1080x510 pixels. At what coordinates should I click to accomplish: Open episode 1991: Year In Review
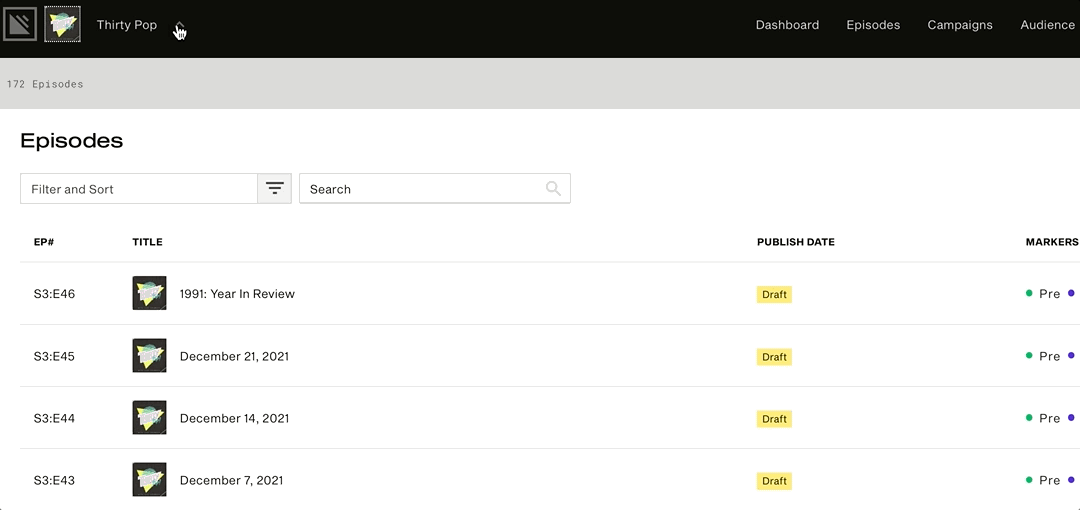click(237, 294)
